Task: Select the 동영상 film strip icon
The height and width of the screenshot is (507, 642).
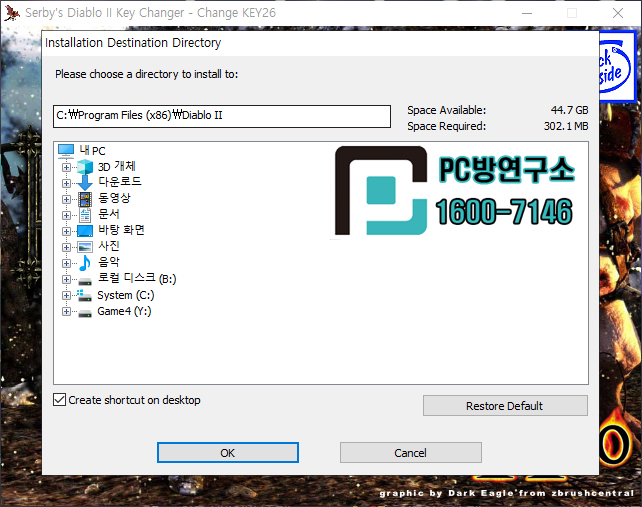Action: click(x=85, y=199)
